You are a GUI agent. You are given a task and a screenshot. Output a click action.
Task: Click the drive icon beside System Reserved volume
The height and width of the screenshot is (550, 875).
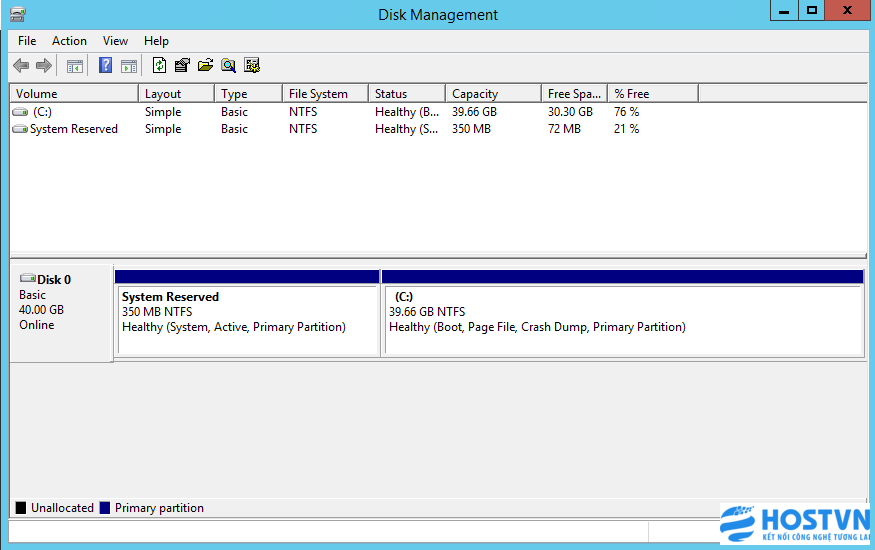(20, 129)
